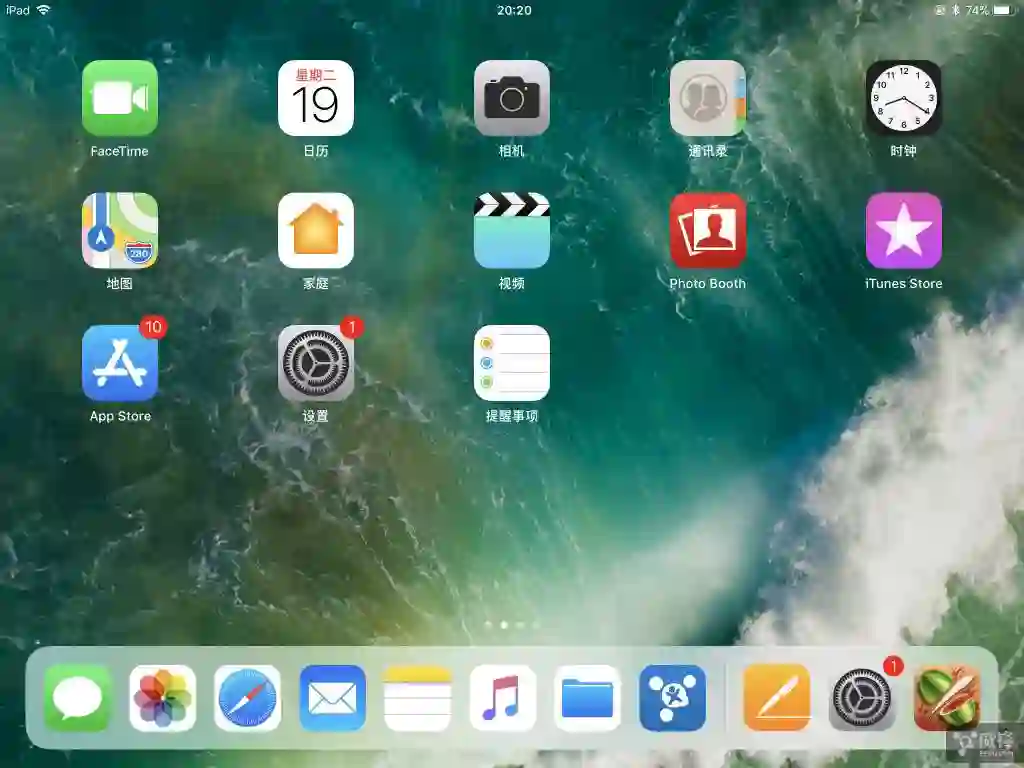Open the iTunes Store app
Screen dimensions: 1024x768
coord(904,231)
